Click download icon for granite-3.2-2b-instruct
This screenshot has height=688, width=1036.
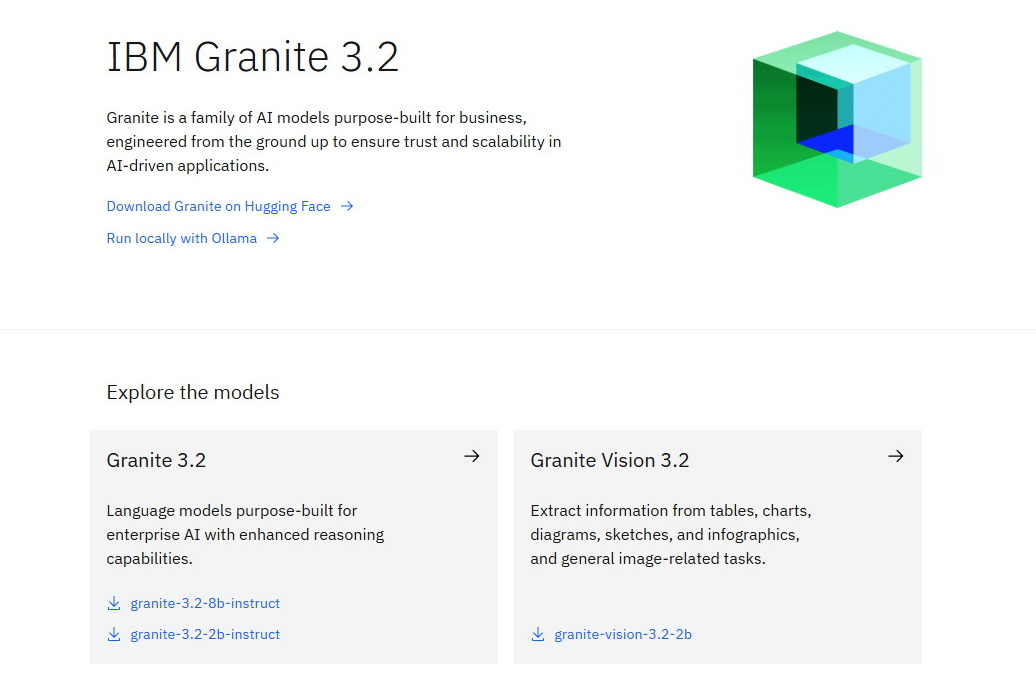point(114,634)
